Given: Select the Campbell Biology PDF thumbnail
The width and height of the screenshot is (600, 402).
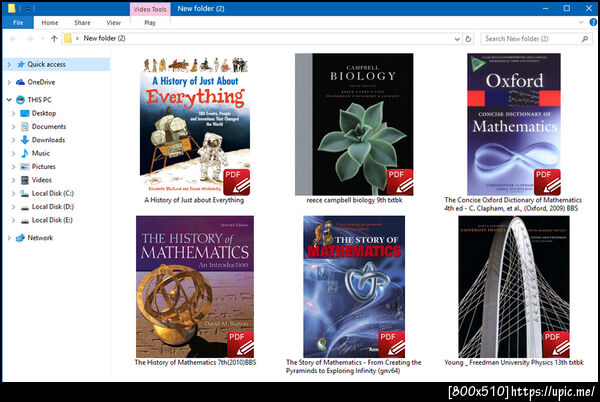Looking at the screenshot, I should pyautogui.click(x=354, y=124).
